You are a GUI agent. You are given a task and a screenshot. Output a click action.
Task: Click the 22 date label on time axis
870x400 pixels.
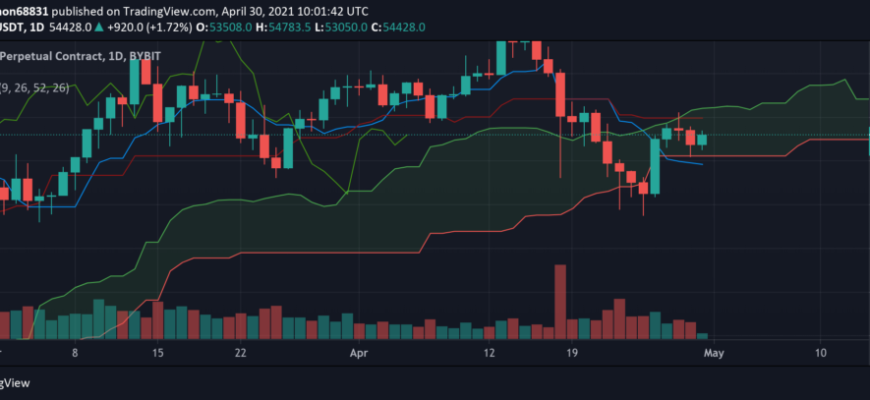[240, 353]
